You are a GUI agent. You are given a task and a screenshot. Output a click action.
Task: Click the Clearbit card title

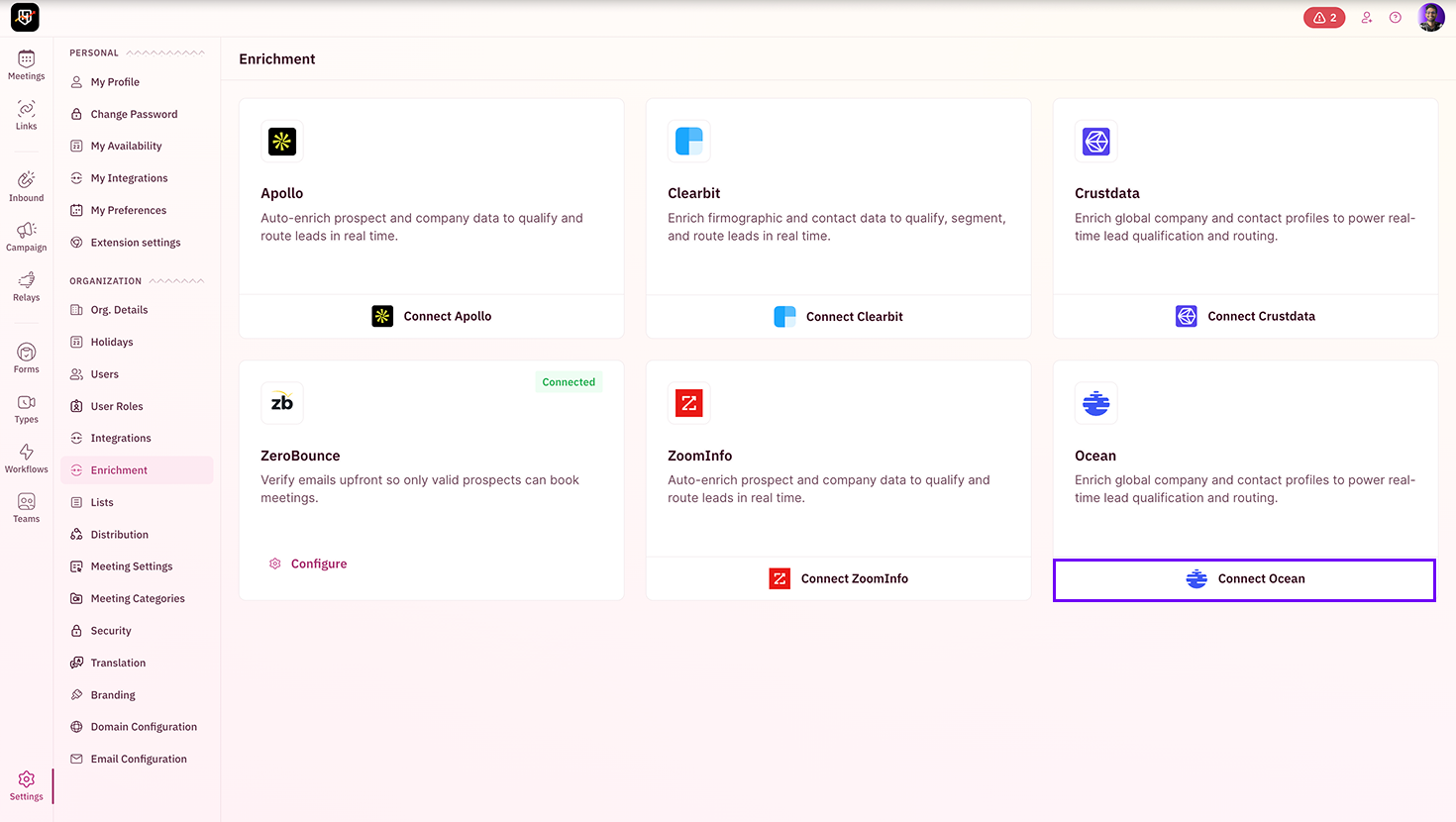pos(694,193)
